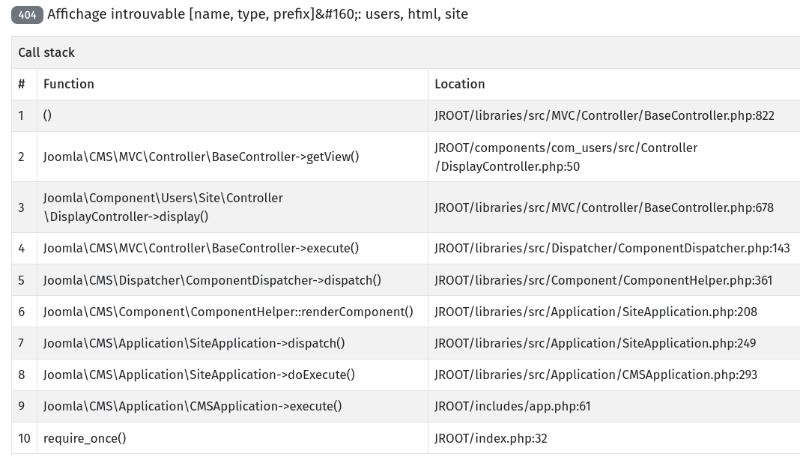Click the 404 error badge
This screenshot has width=800, height=458.
(27, 15)
